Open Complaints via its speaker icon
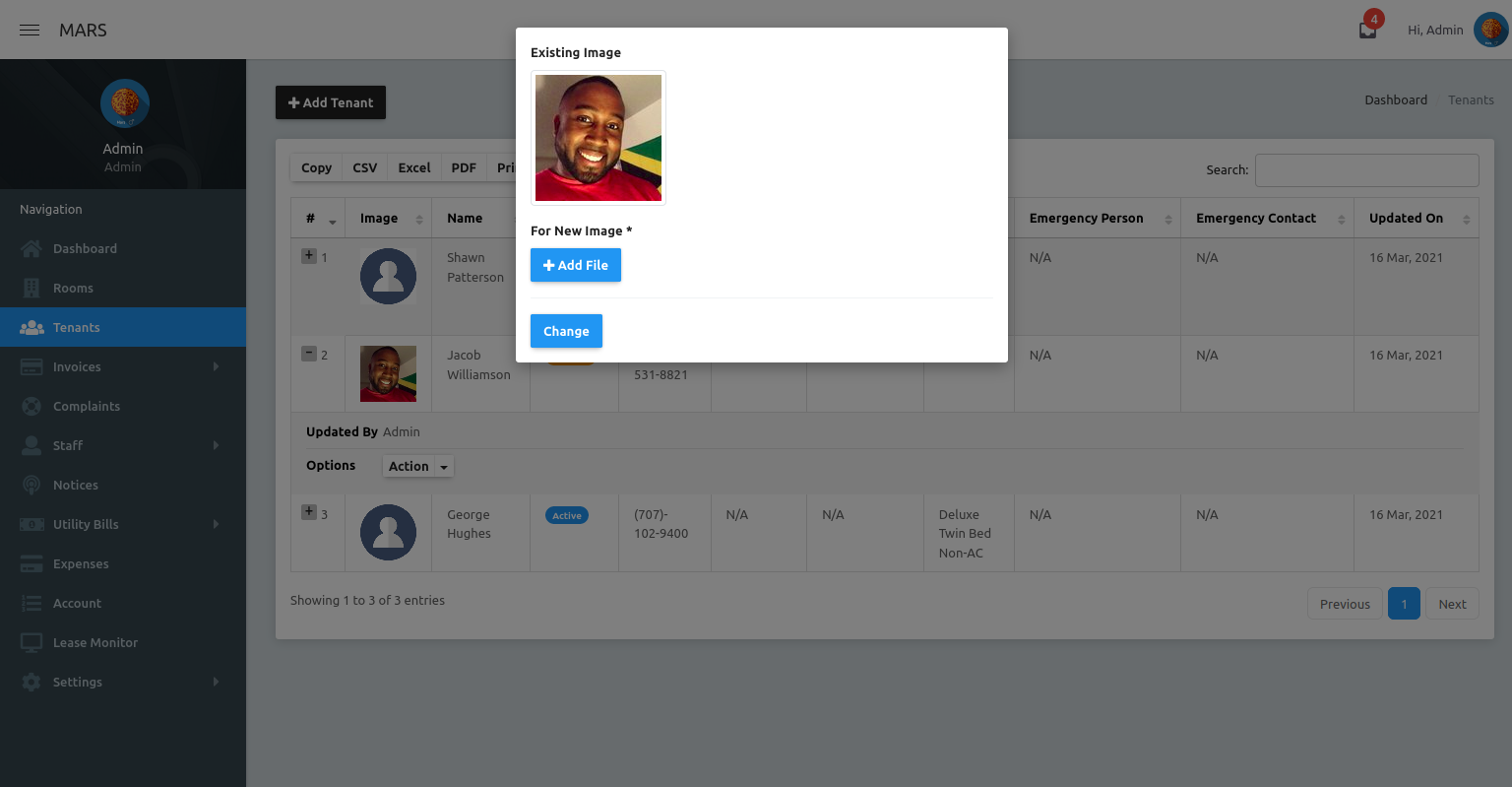Viewport: 1512px width, 787px height. click(x=32, y=406)
